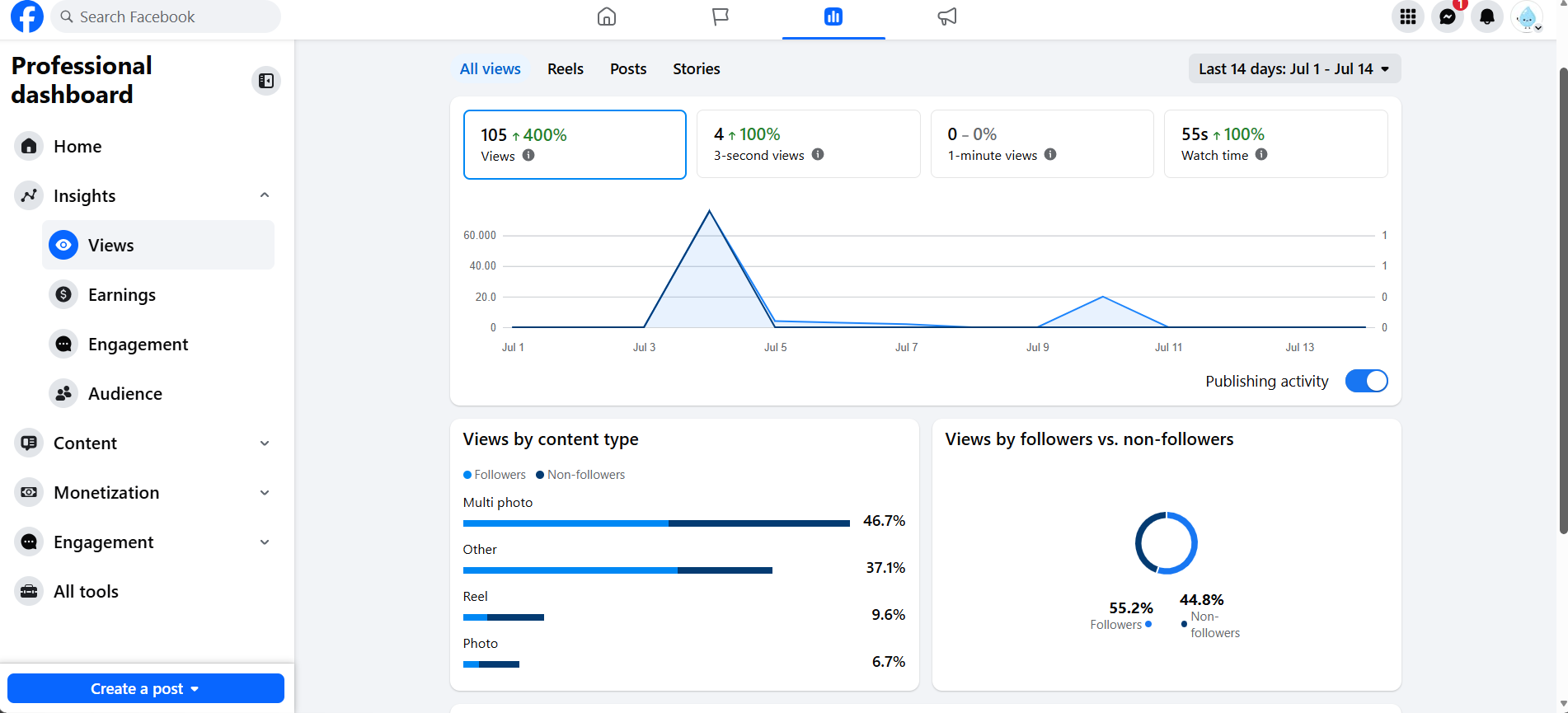Screen dimensions: 1568x713
Task: Click the Followers legend dot in content type
Action: click(467, 475)
